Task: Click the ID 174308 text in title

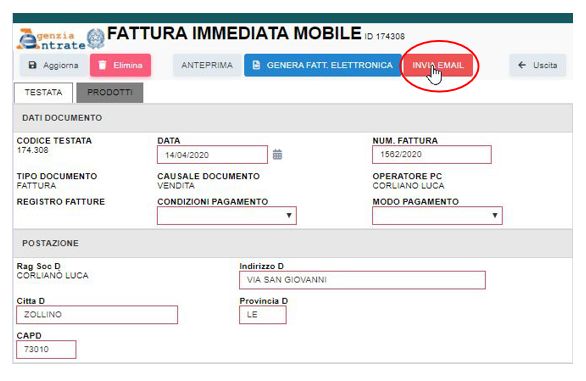Action: click(x=385, y=36)
